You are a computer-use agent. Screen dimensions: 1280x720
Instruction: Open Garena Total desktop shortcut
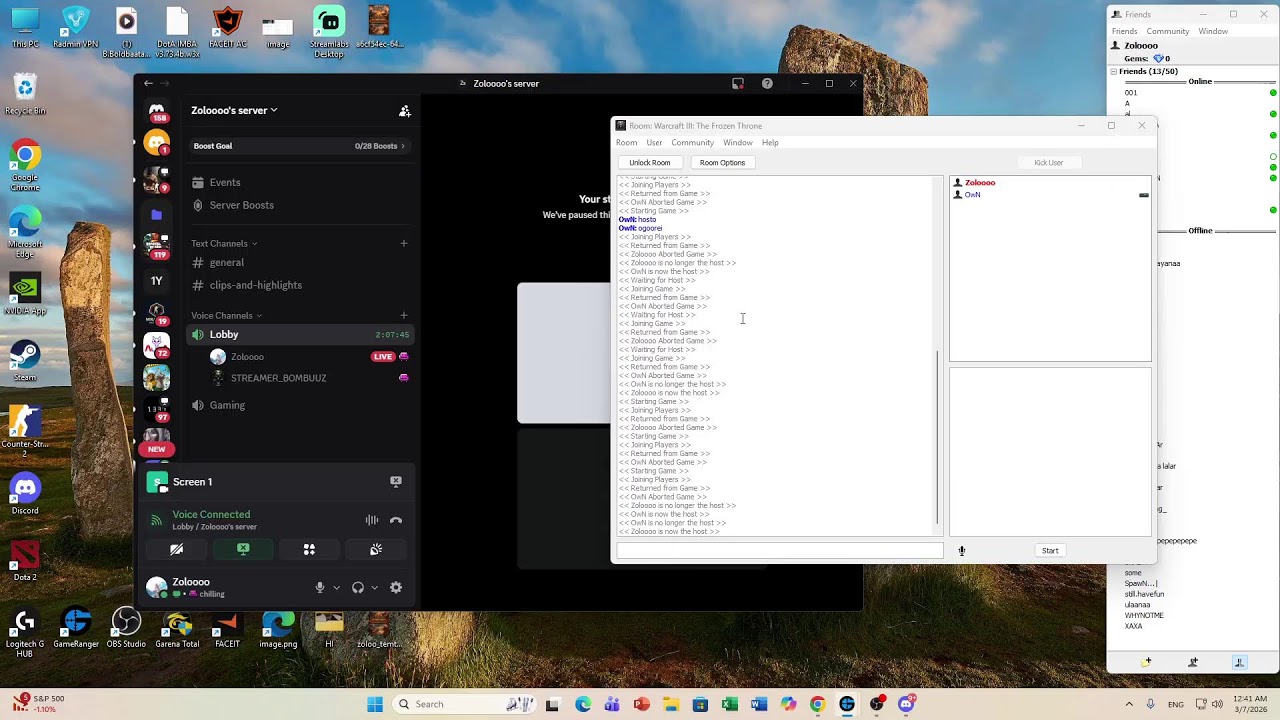point(177,628)
